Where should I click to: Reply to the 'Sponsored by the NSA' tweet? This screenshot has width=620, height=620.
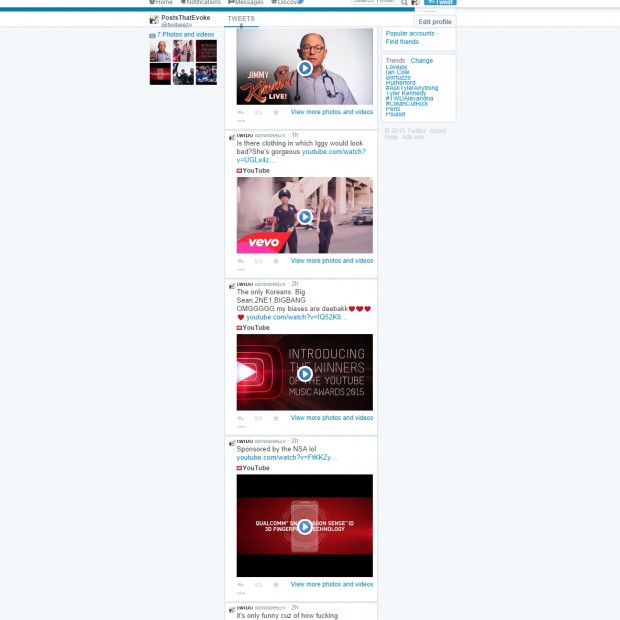(240, 585)
